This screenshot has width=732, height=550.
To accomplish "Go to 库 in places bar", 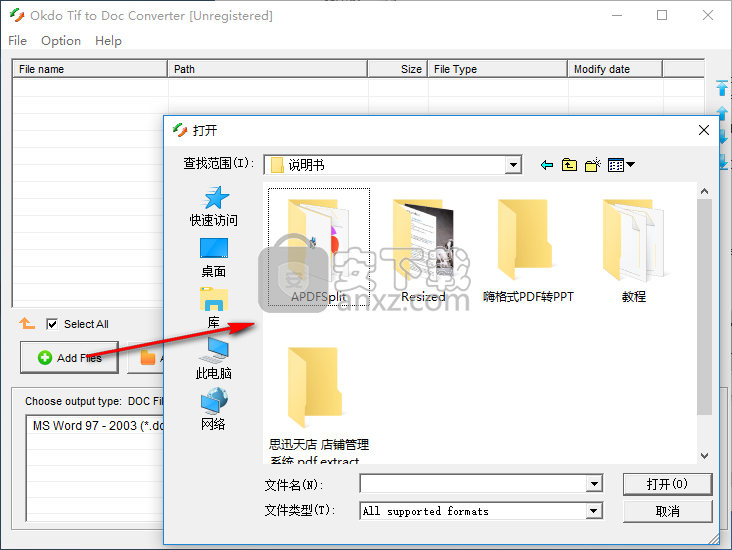I will point(214,308).
